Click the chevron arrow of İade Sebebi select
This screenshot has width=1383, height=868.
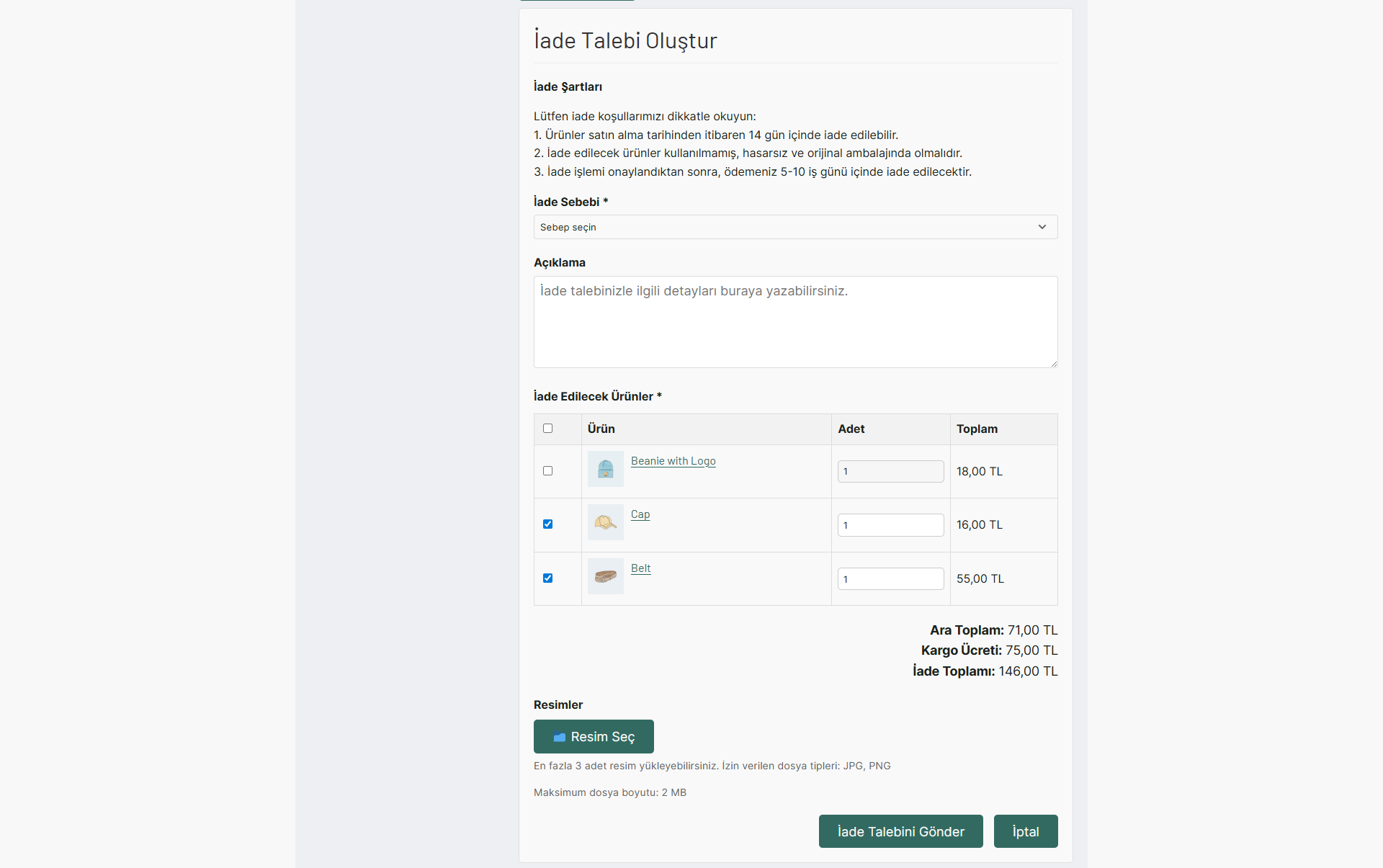1042,227
